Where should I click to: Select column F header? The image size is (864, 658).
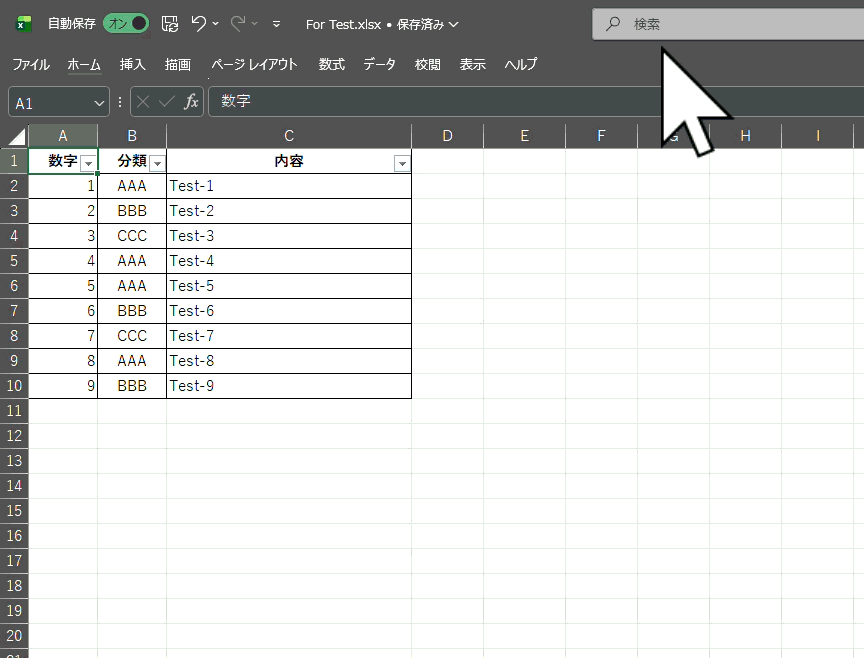[x=601, y=136]
